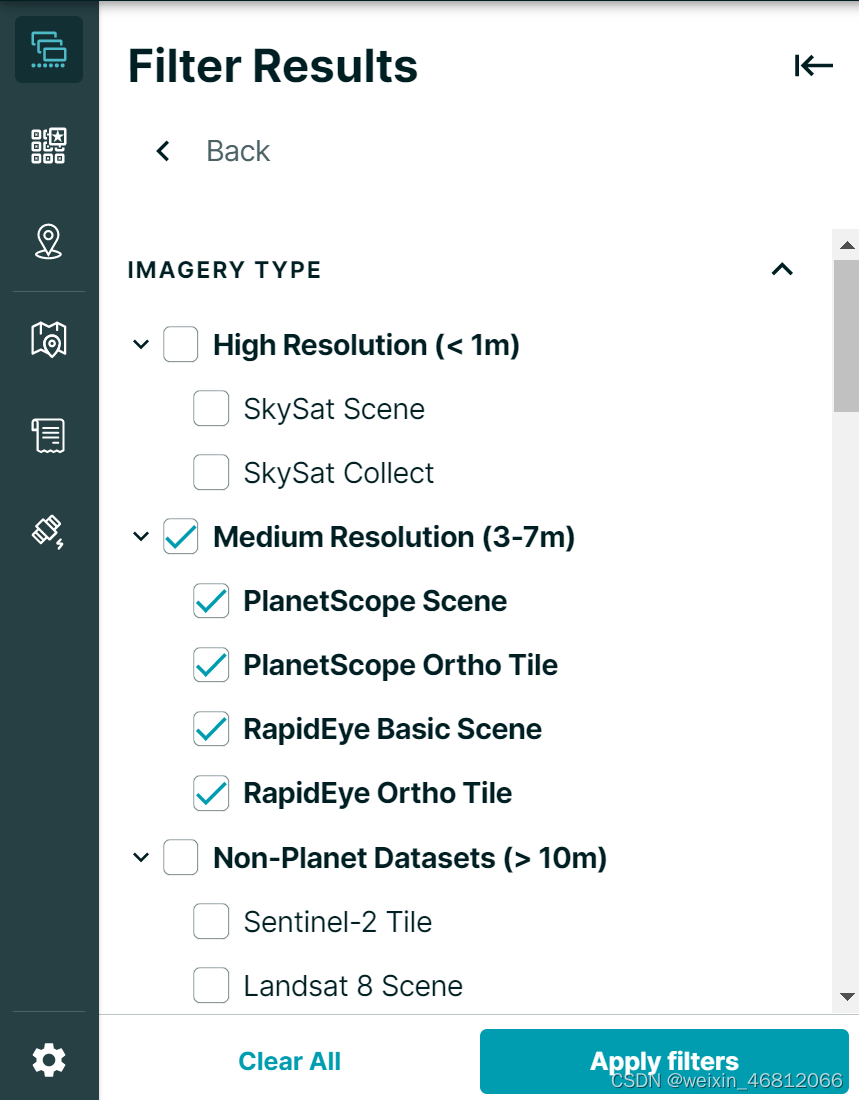Open the orders receipt list icon

pyautogui.click(x=48, y=436)
